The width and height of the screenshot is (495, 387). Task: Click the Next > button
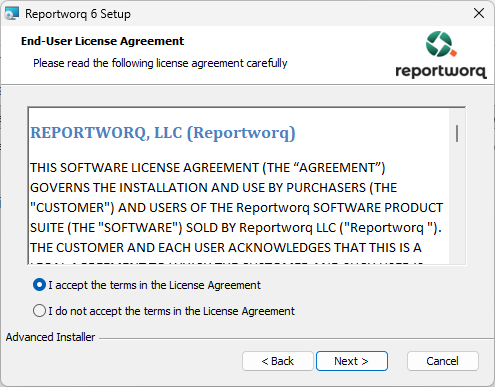tap(352, 361)
